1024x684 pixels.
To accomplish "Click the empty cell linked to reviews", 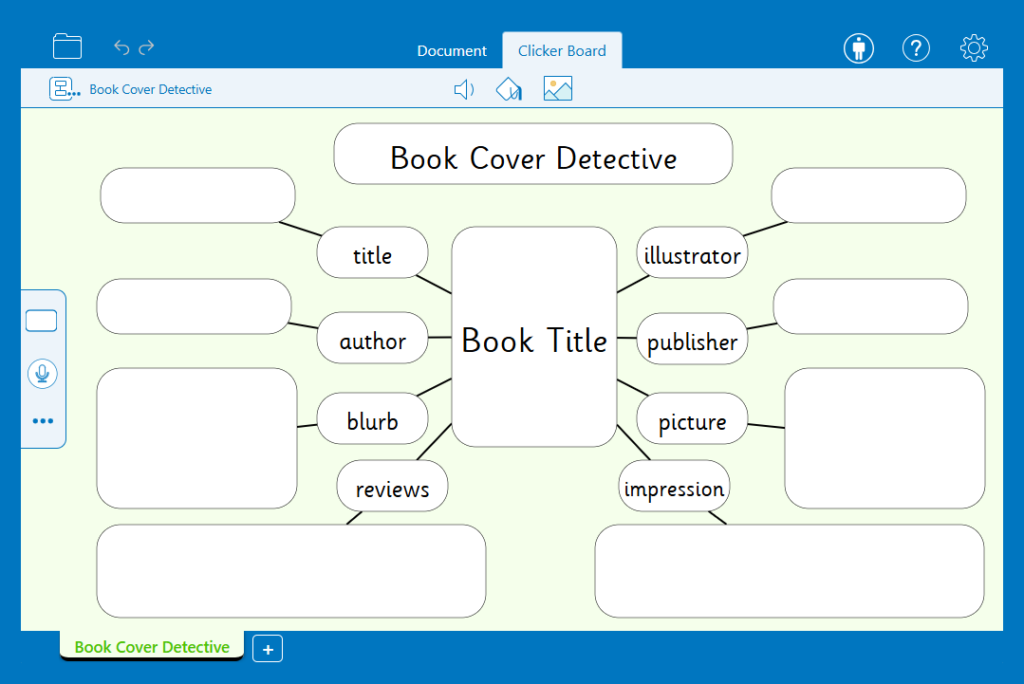I will [291, 571].
